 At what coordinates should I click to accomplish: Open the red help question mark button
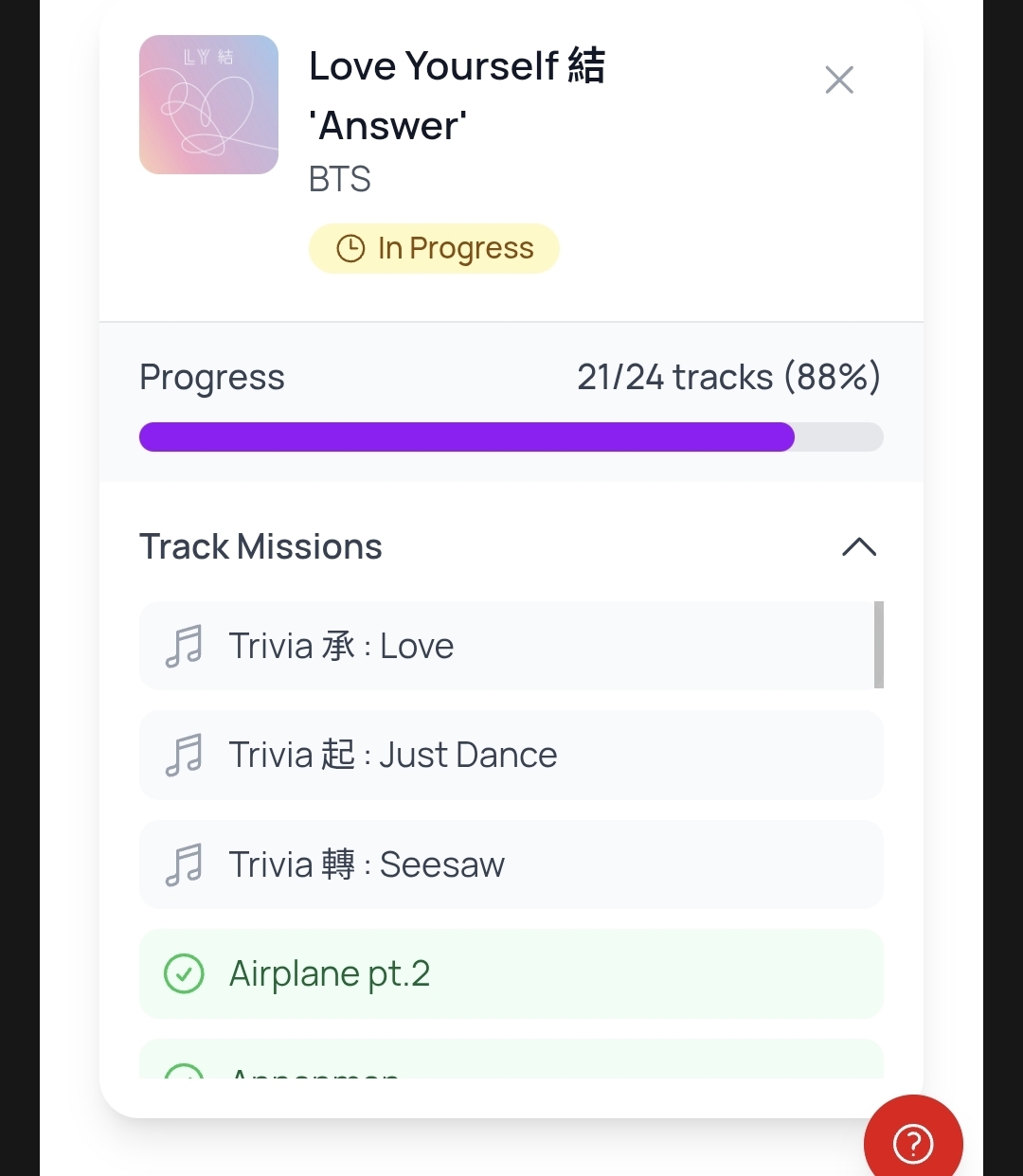click(x=912, y=1143)
